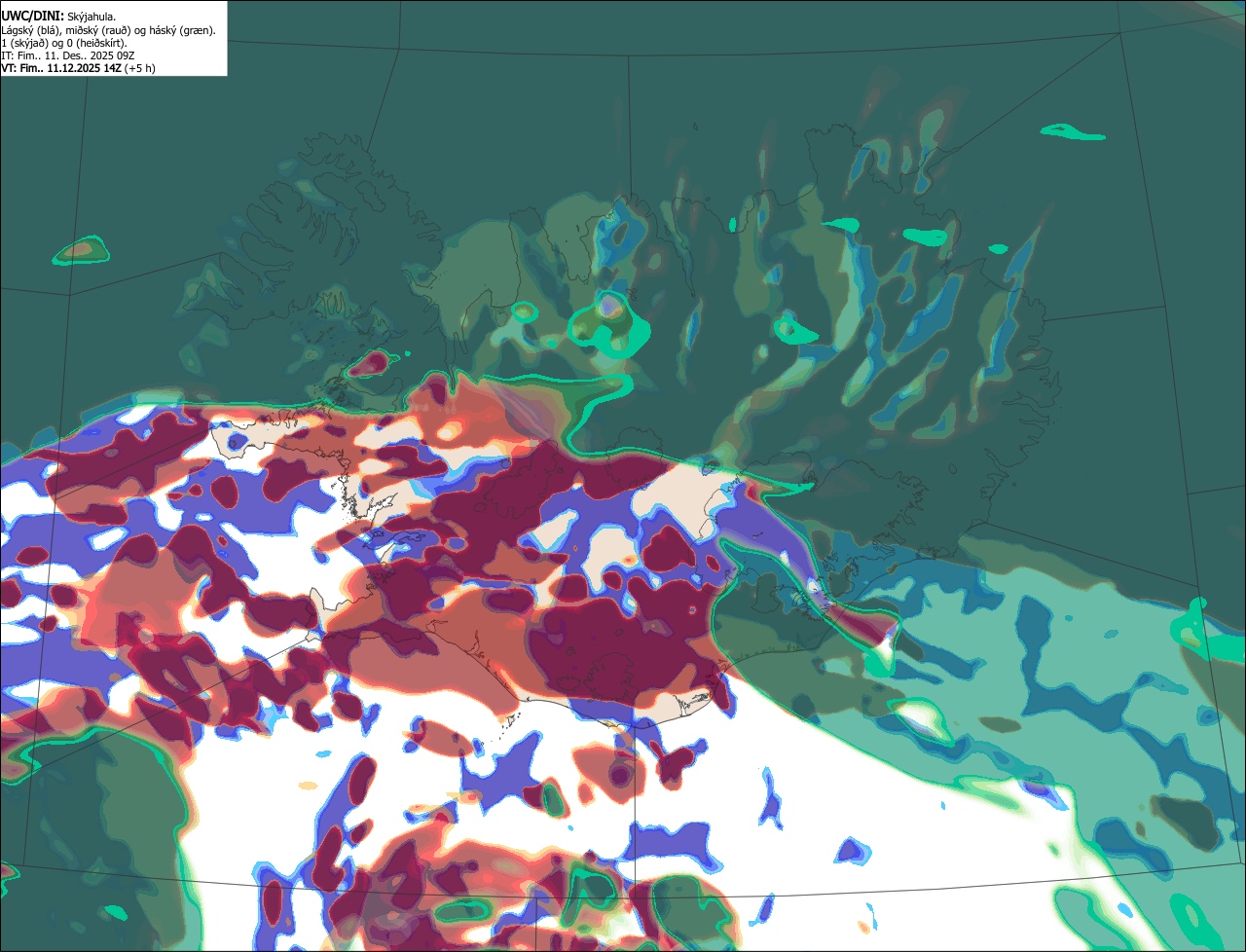Click the word "Skýjahula." in the legend
This screenshot has width=1246, height=952.
[x=92, y=18]
